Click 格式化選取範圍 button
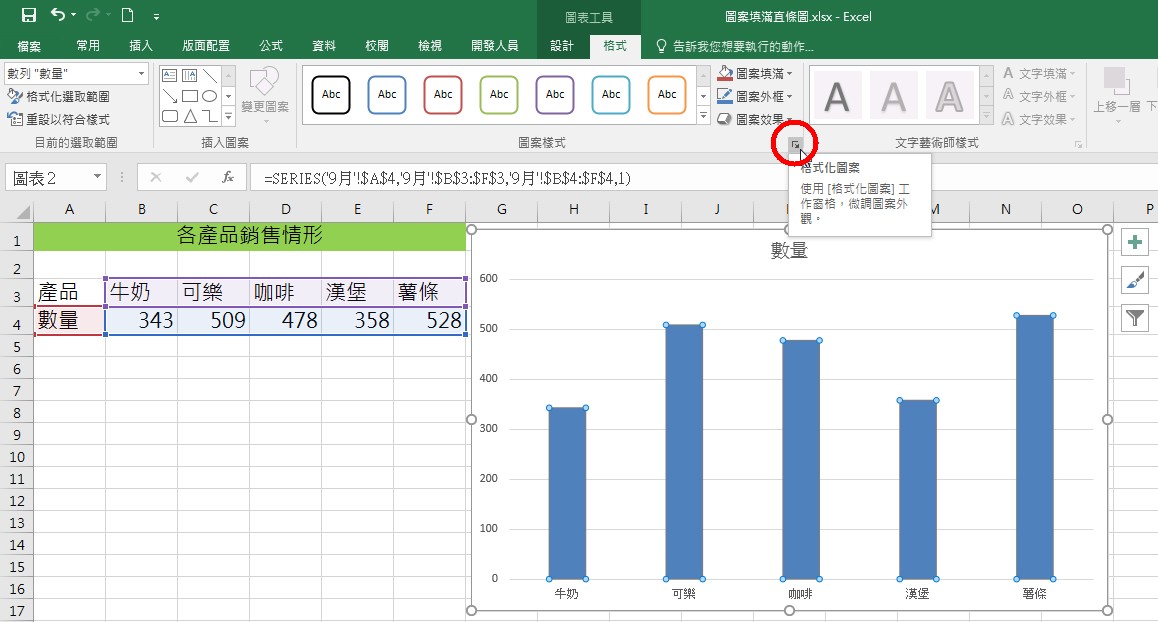1158x622 pixels. point(59,97)
